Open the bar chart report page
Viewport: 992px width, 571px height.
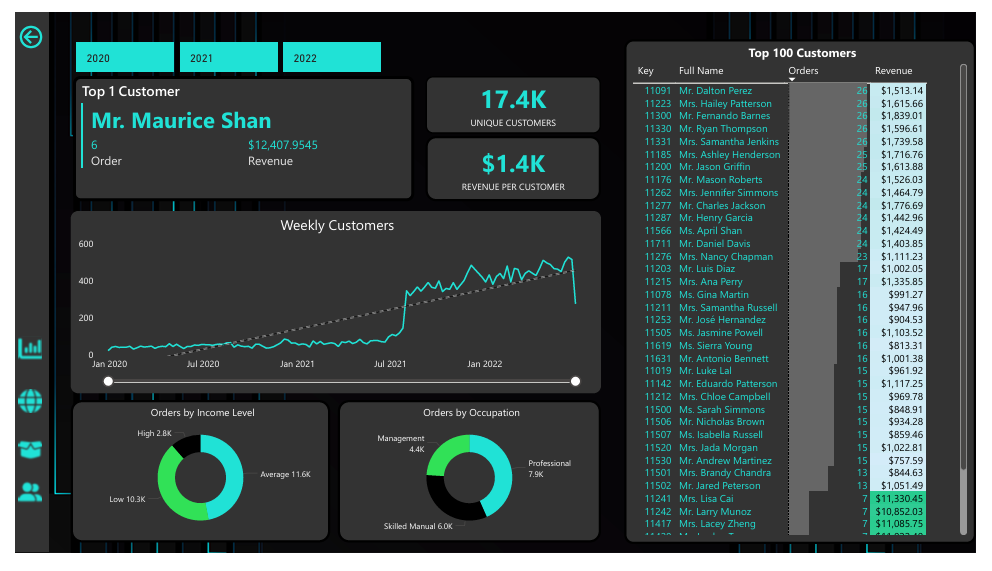31,348
